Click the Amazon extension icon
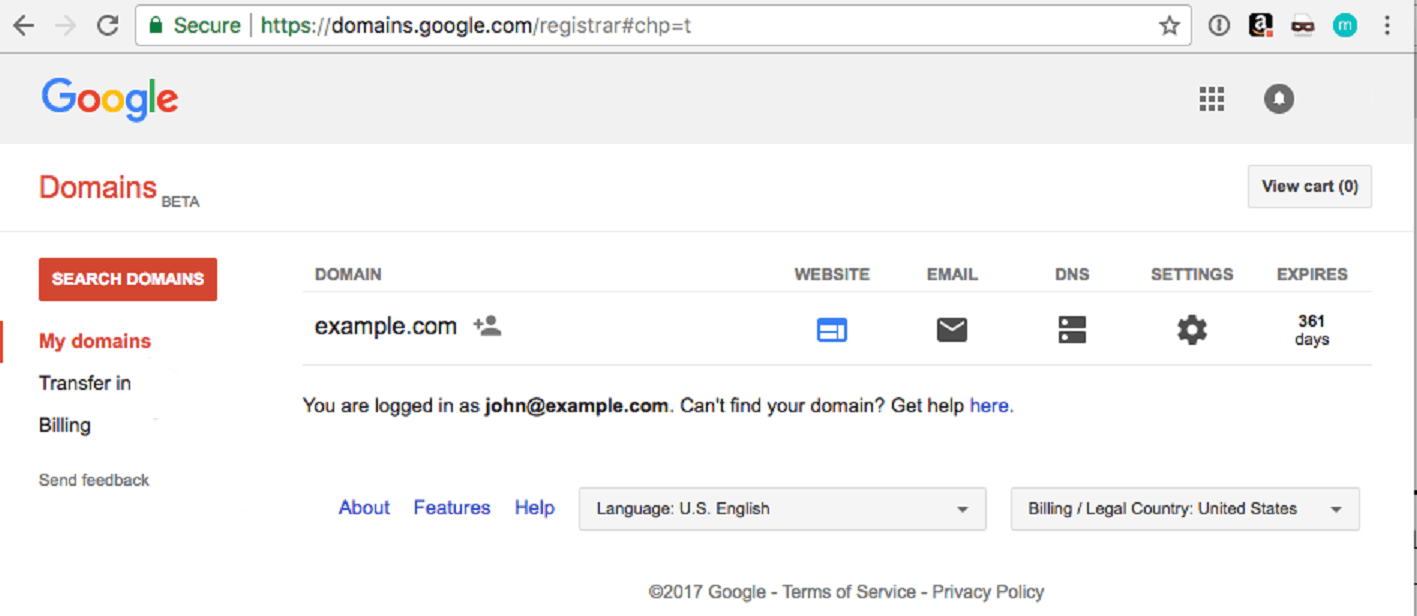1417x616 pixels. [1260, 26]
